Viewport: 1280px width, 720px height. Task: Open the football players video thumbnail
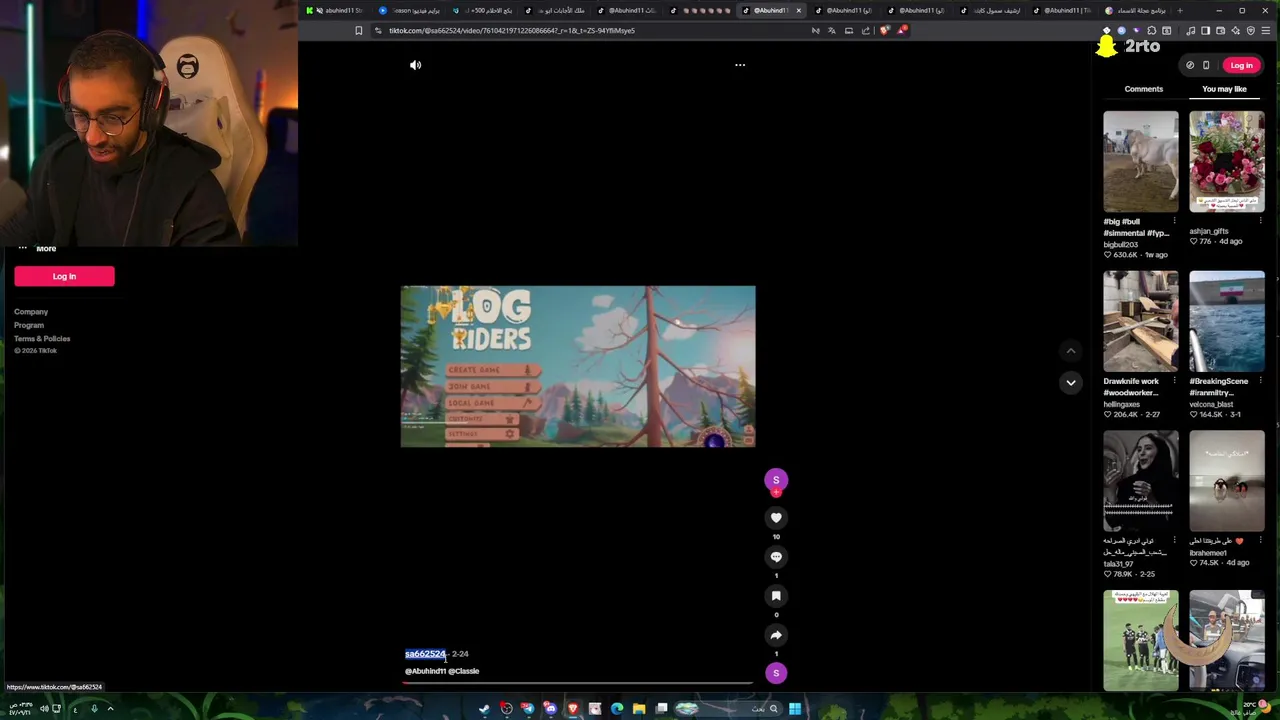(1141, 640)
